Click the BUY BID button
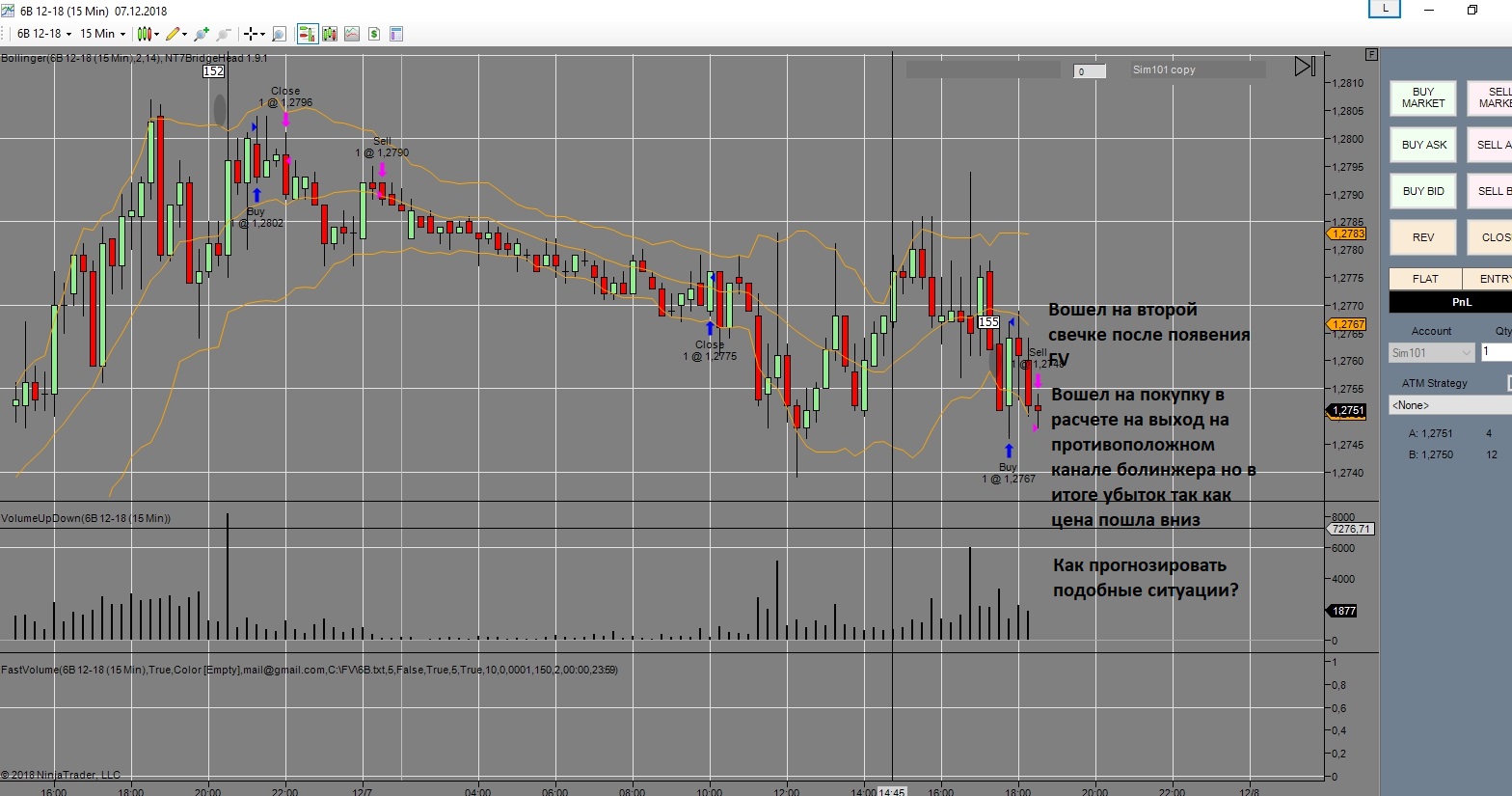 (x=1423, y=191)
